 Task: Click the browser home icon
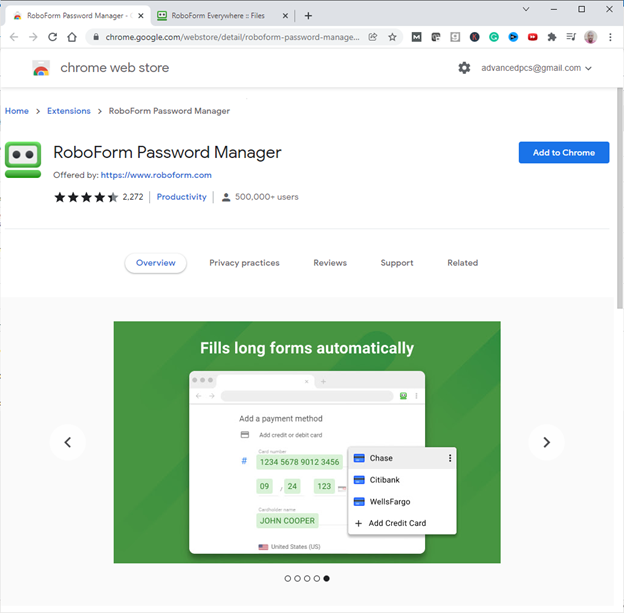tap(72, 37)
